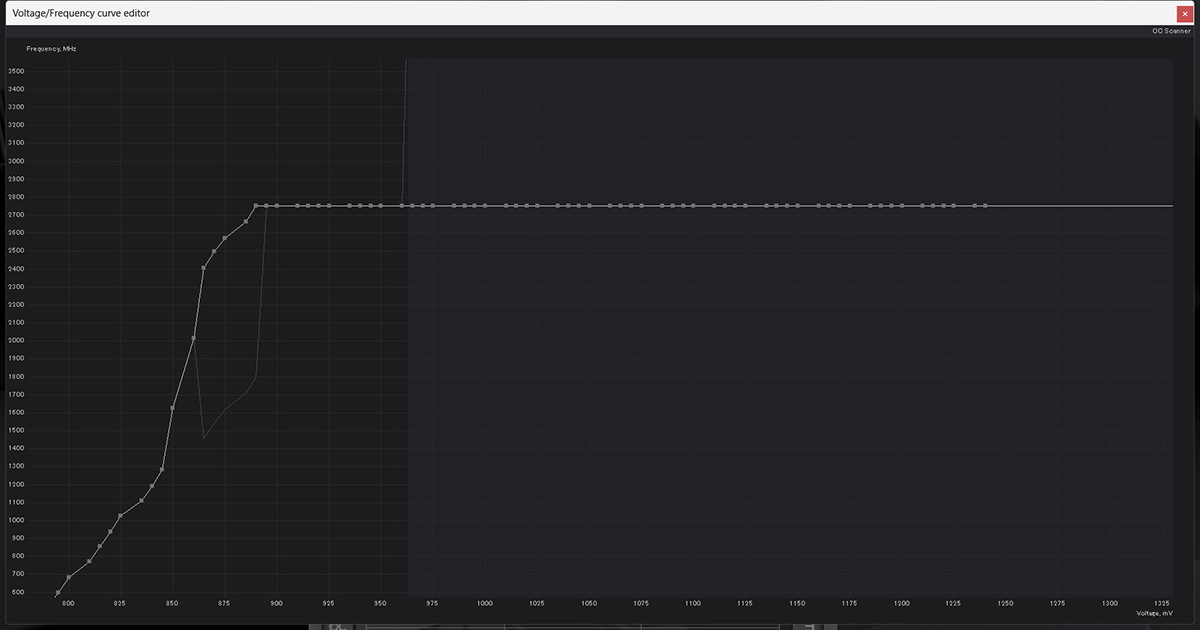Pick the curve point at 825 mV
Image resolution: width=1200 pixels, height=630 pixels.
120,515
